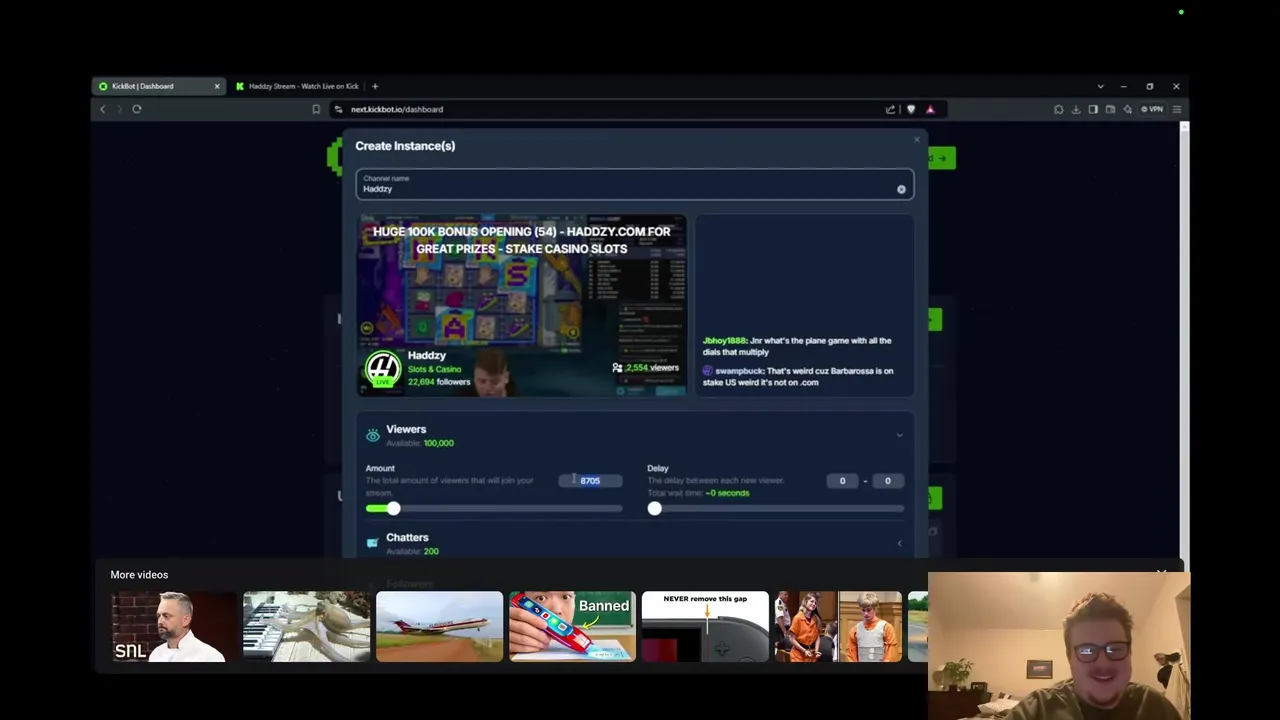
Task: Open a new browser tab
Action: [375, 86]
